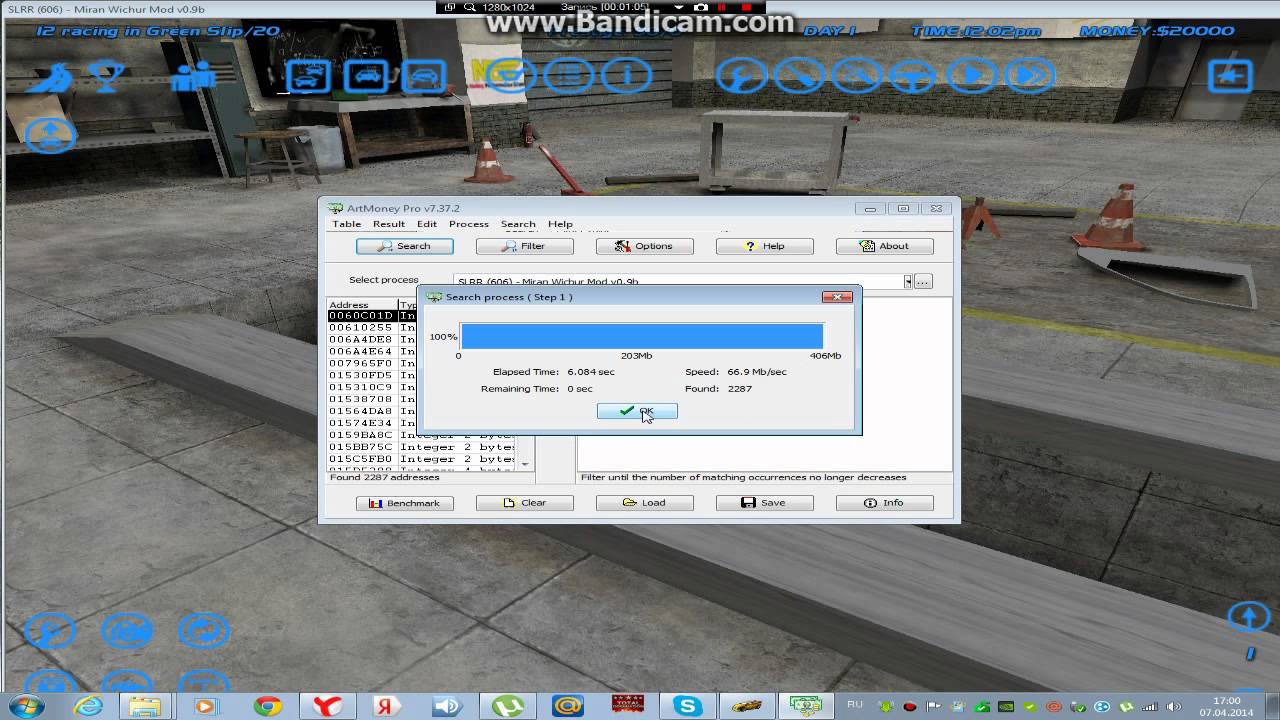Open the Search menu in the menu bar
This screenshot has width=1280, height=720.
518,224
